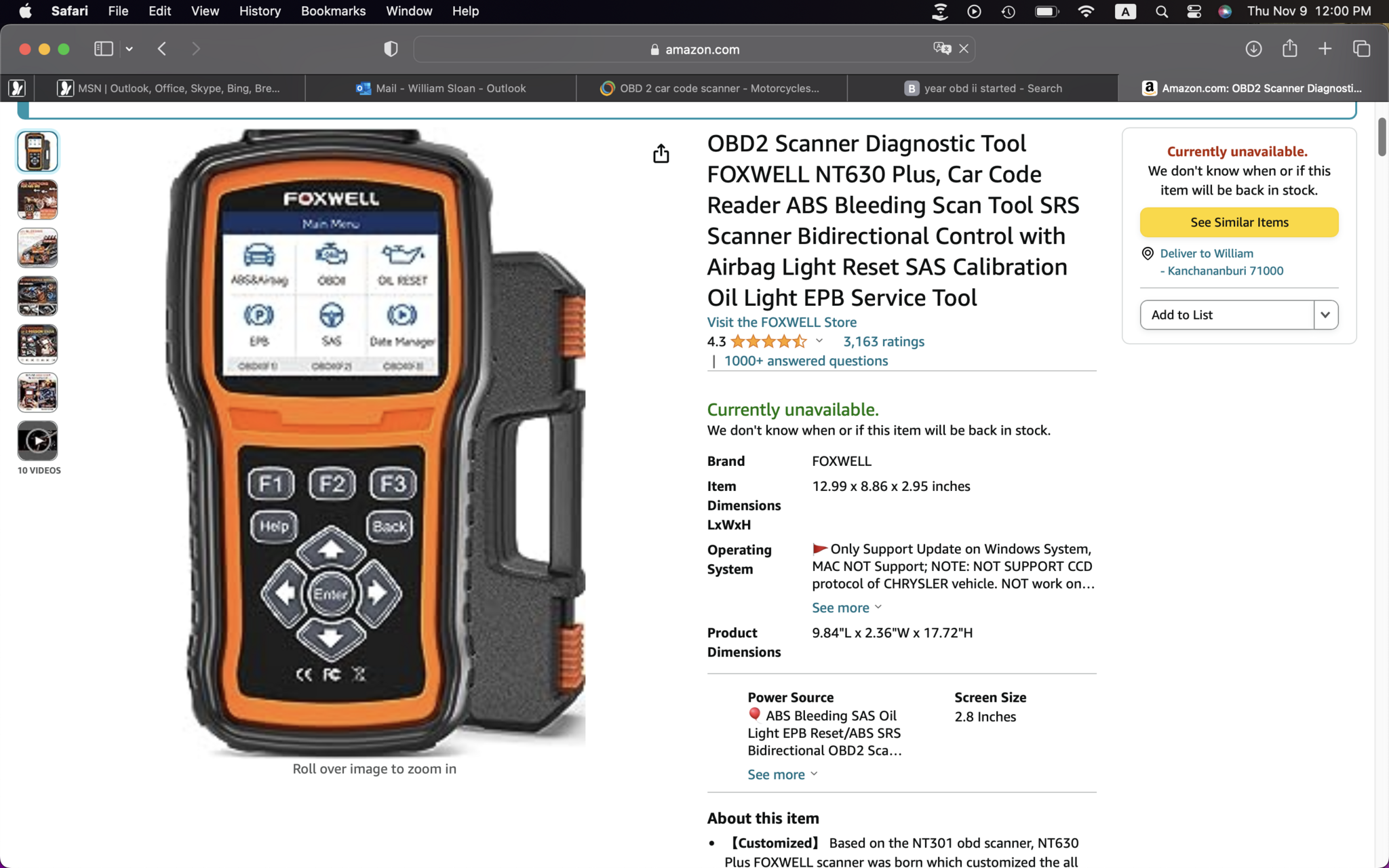Expand See more under Operating System
The image size is (1389, 868).
click(846, 608)
